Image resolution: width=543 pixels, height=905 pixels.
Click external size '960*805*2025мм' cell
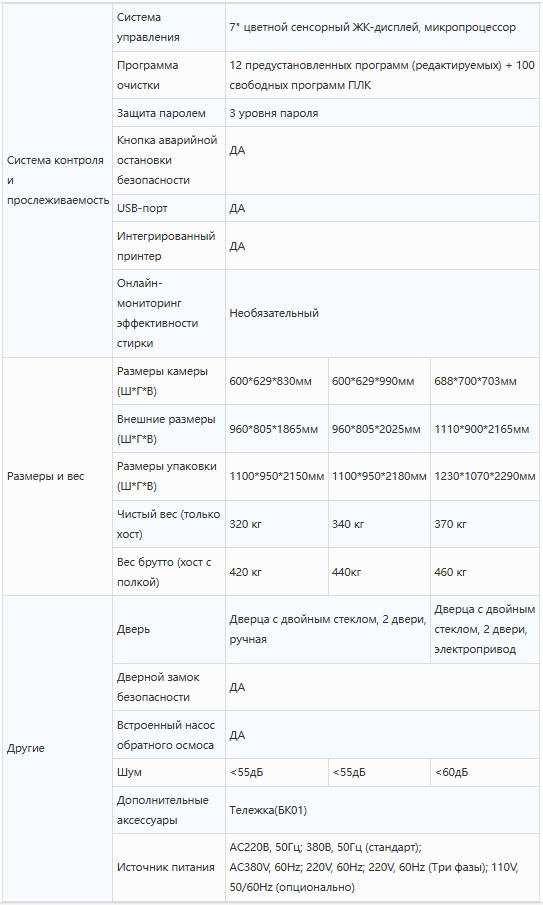point(379,429)
